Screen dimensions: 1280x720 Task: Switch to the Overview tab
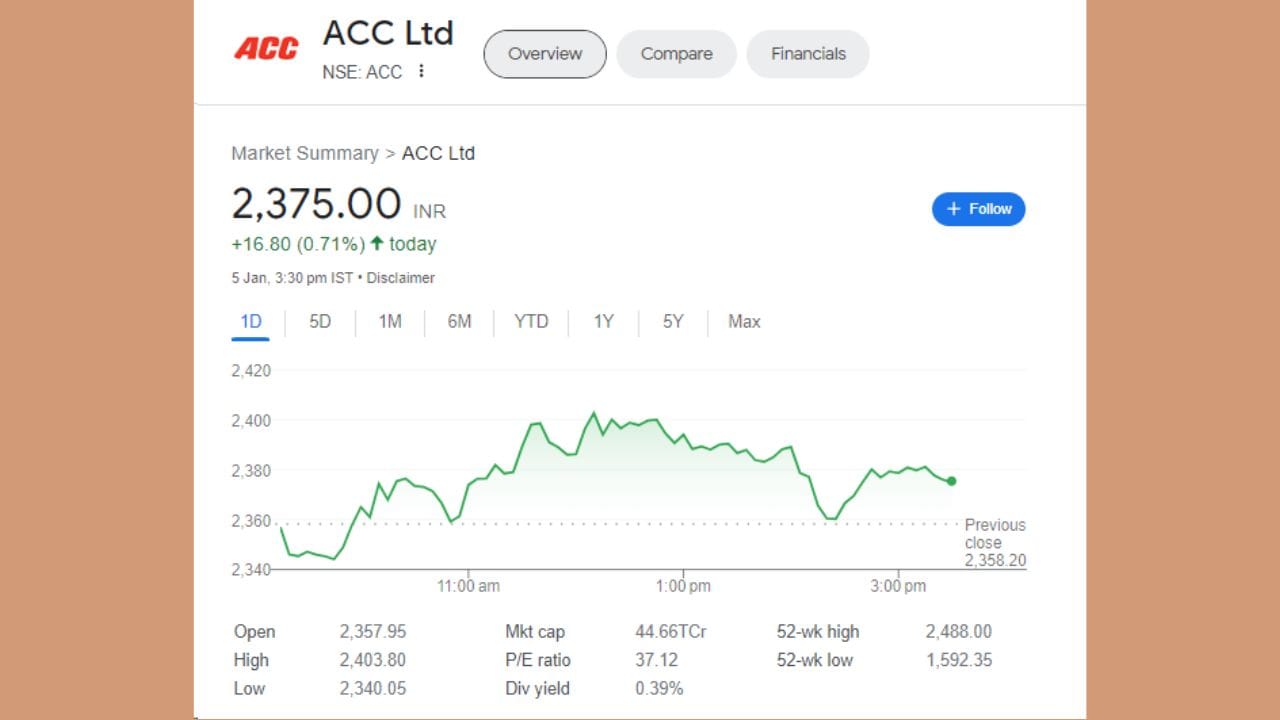545,54
